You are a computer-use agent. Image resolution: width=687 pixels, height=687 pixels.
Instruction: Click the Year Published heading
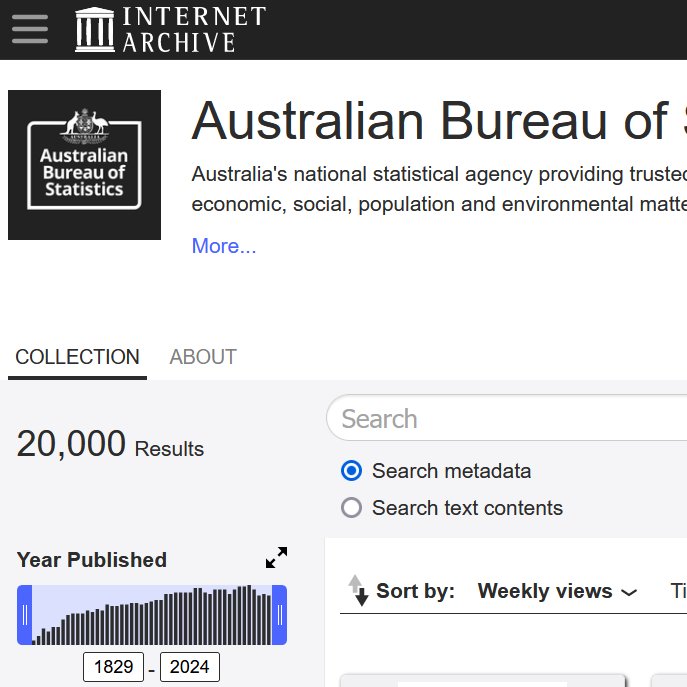click(92, 560)
